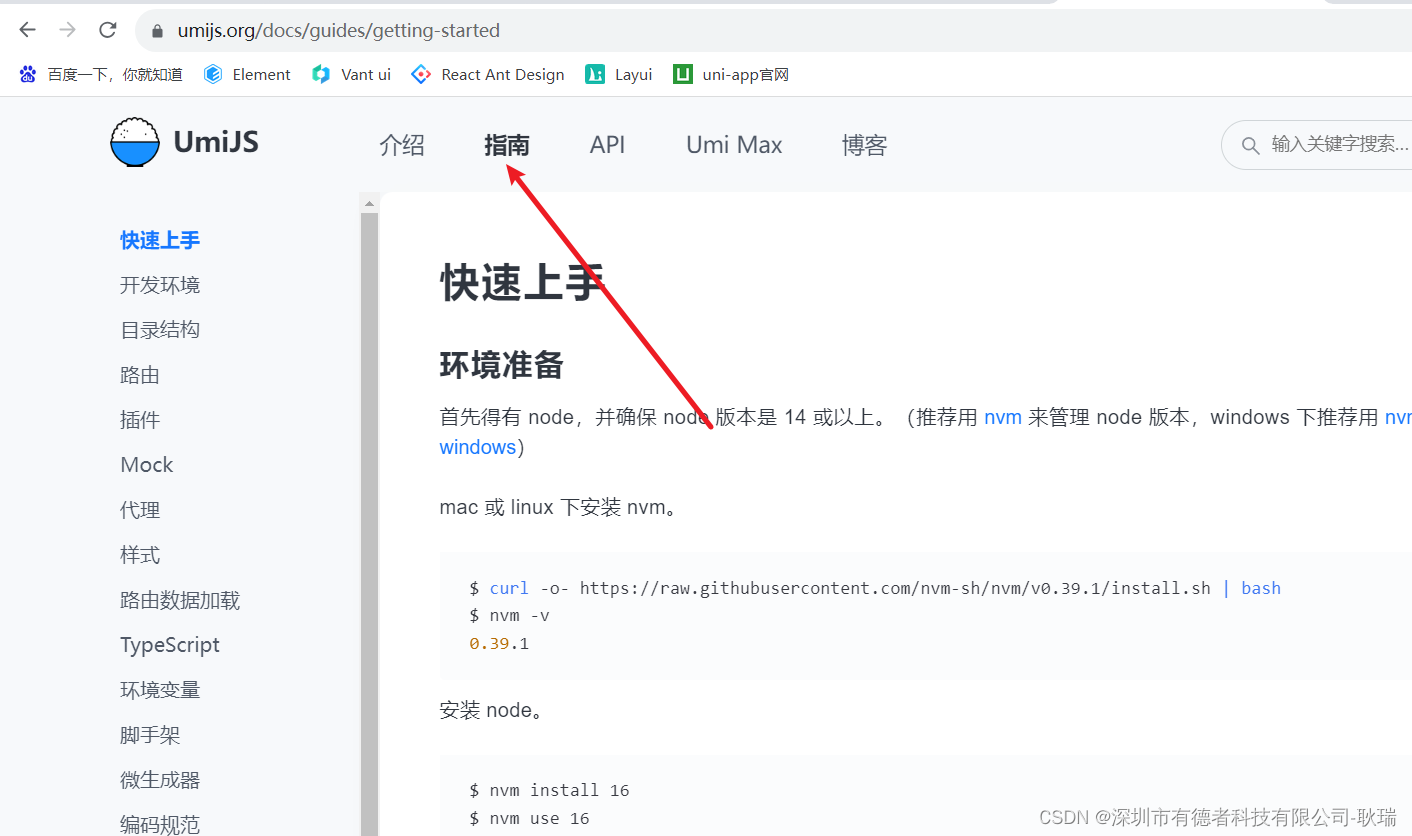Click the padlock site info icon
The image size is (1412, 836).
(x=157, y=31)
